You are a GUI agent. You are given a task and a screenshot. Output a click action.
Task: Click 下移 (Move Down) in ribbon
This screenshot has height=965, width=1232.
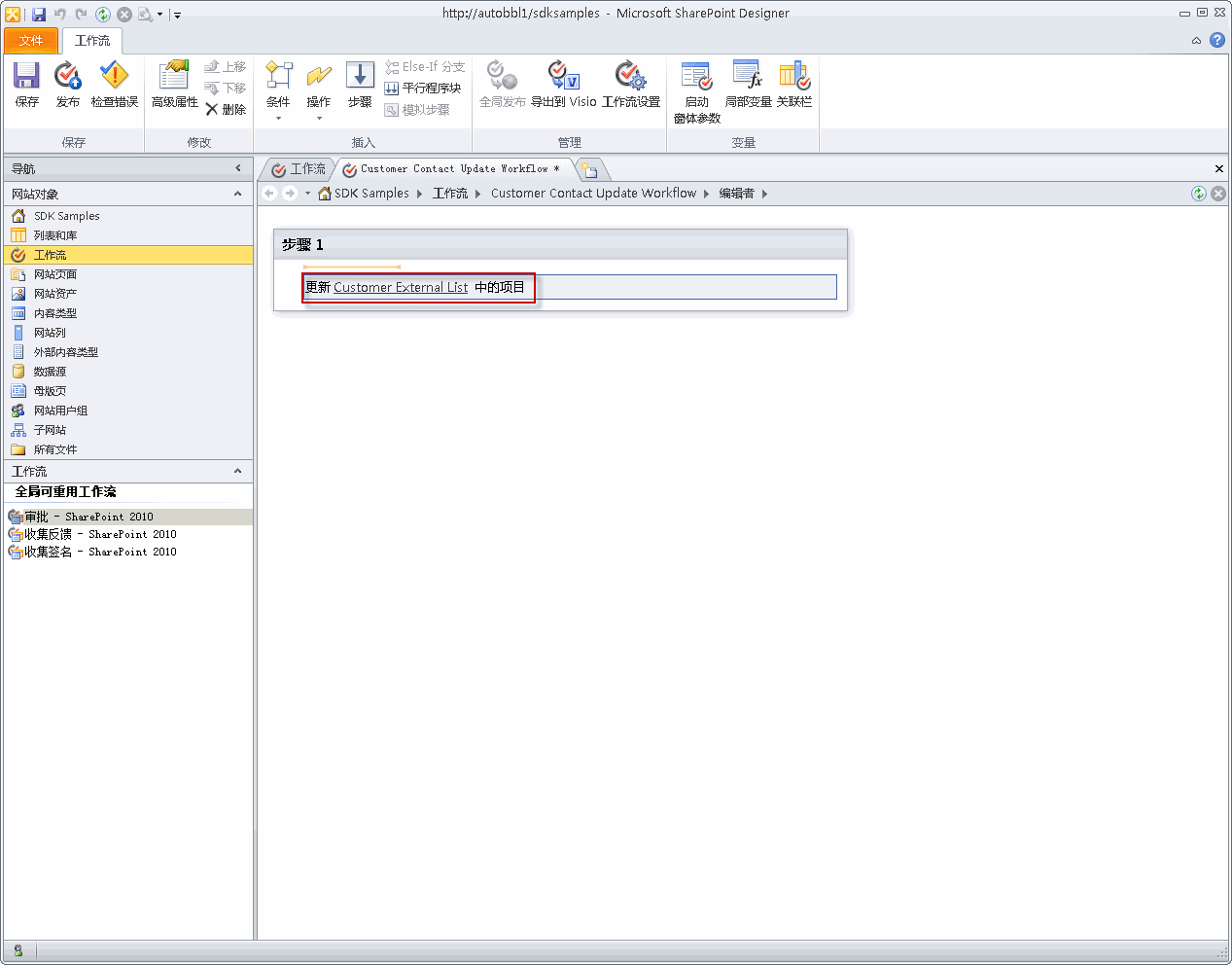tap(225, 88)
